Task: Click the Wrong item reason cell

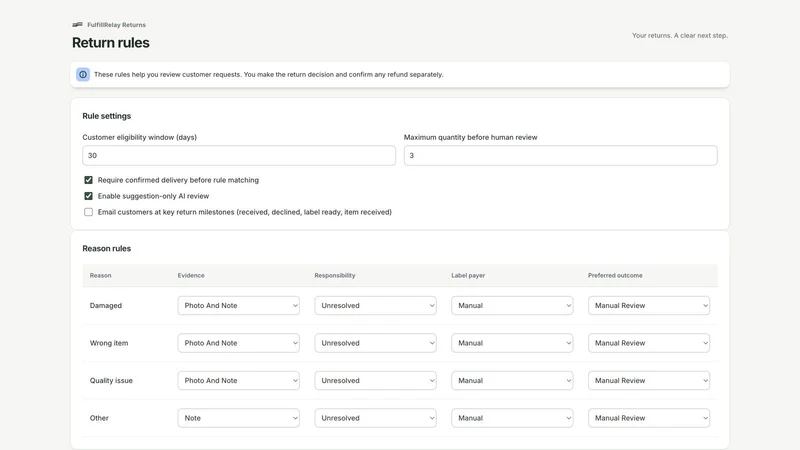Action: click(109, 343)
